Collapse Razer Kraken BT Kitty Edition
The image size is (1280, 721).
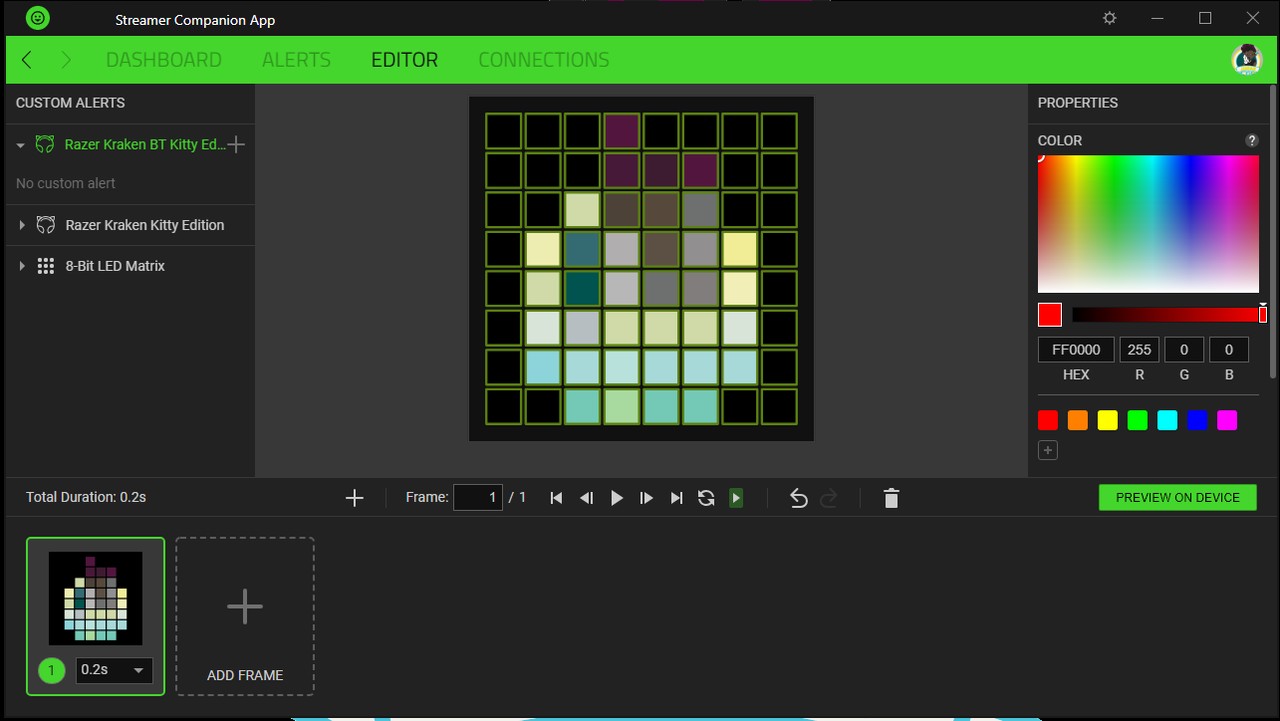(20, 145)
